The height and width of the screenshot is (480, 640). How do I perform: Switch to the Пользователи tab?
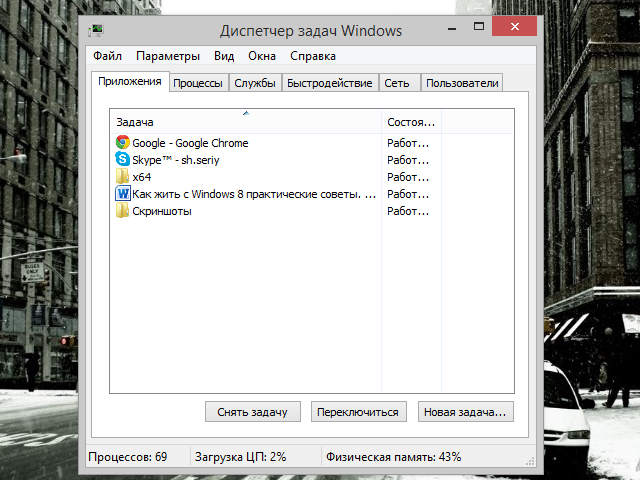[x=462, y=83]
